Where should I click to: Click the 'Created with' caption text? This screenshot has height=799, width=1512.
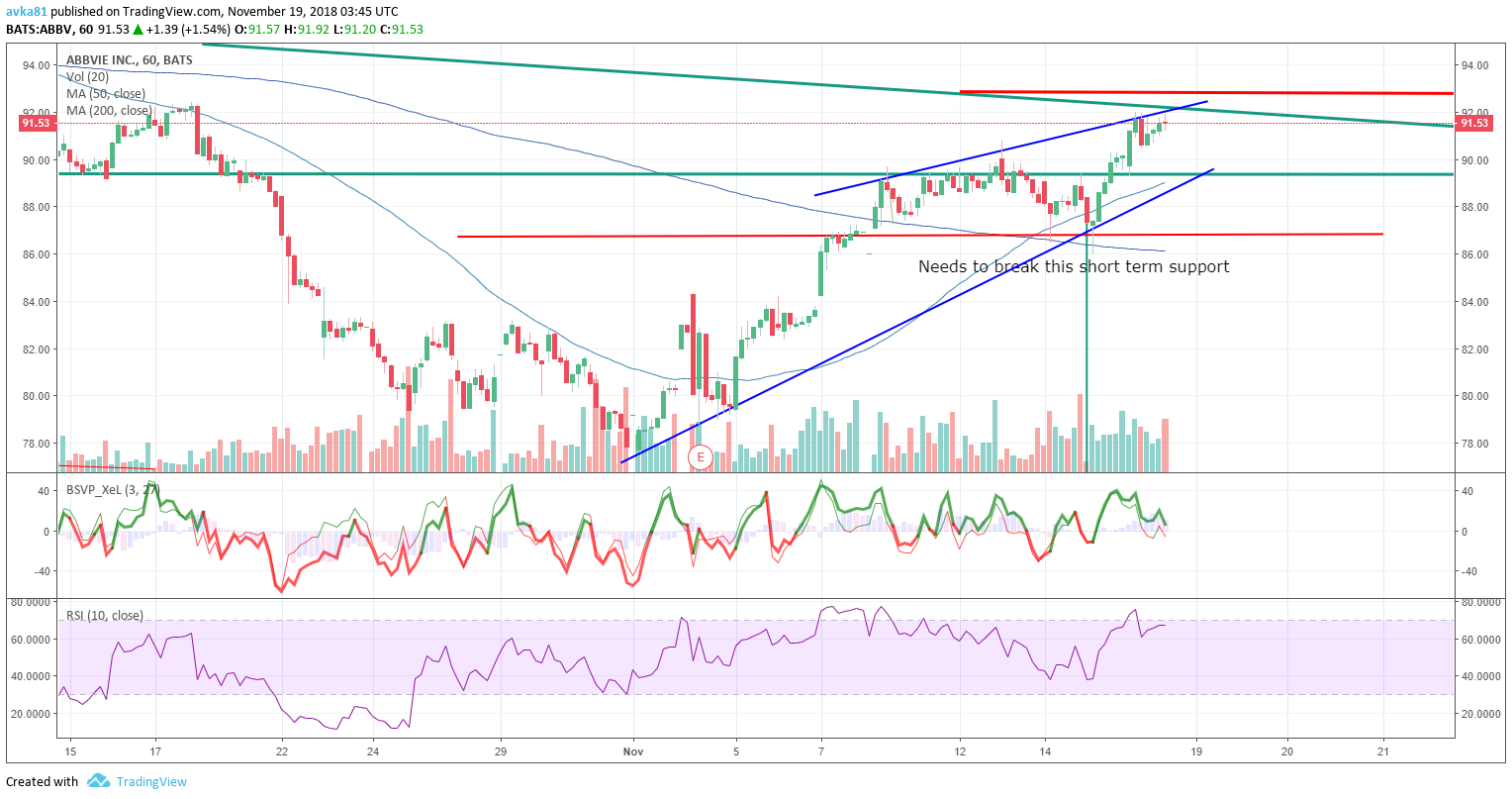tap(43, 782)
